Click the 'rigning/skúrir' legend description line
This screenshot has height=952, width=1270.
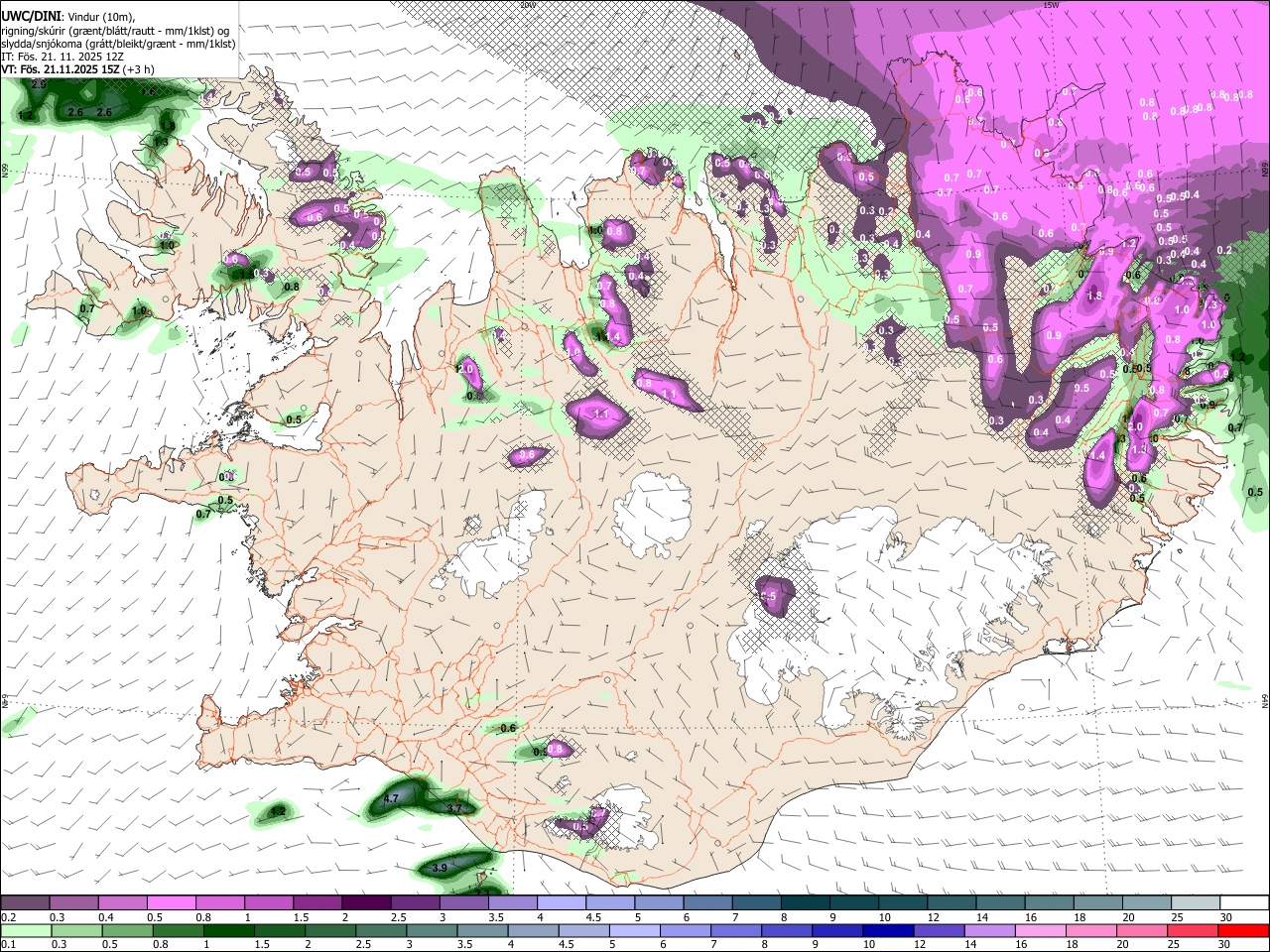115,31
